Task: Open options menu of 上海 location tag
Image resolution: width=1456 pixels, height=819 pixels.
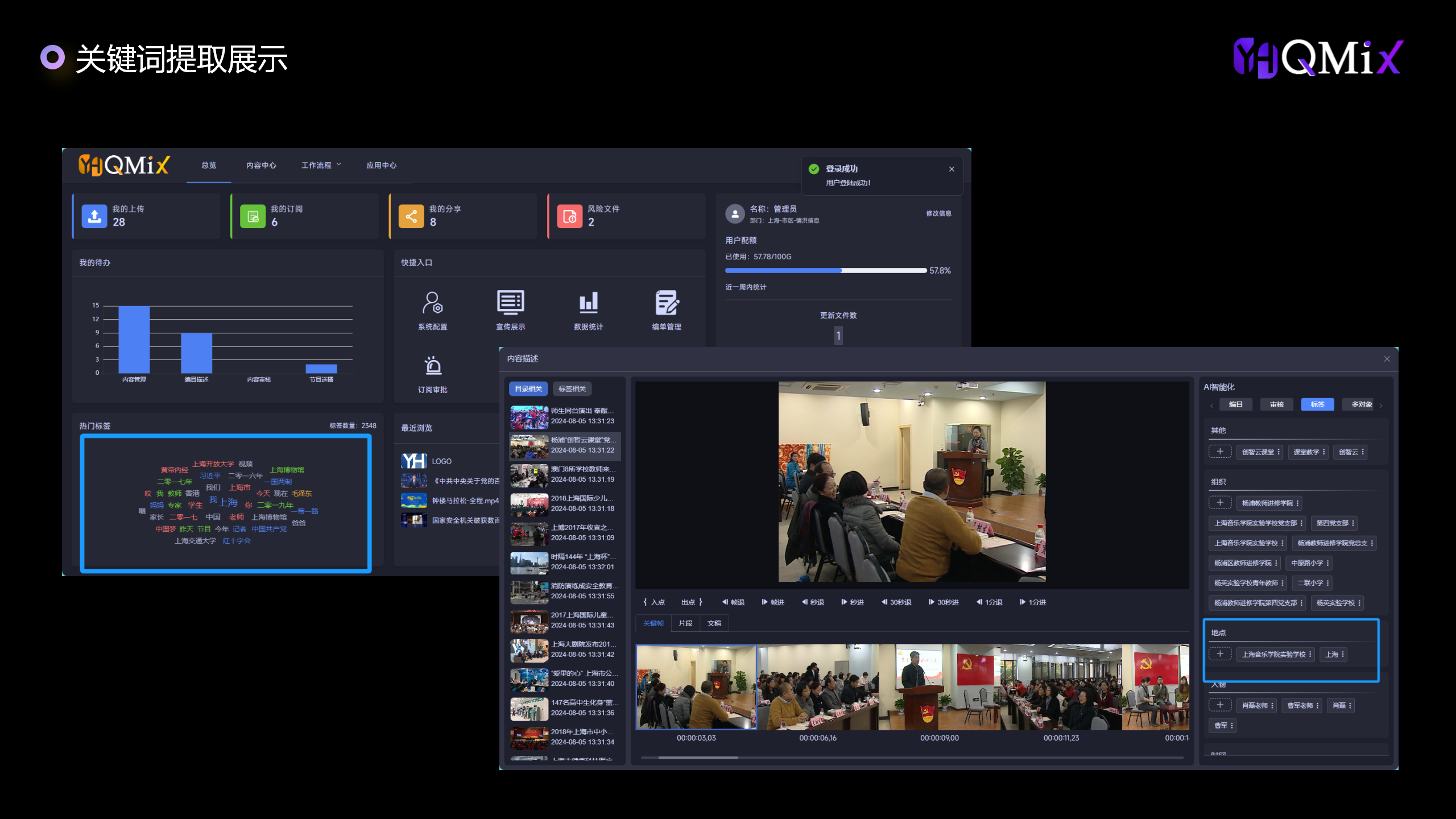Action: (1343, 655)
